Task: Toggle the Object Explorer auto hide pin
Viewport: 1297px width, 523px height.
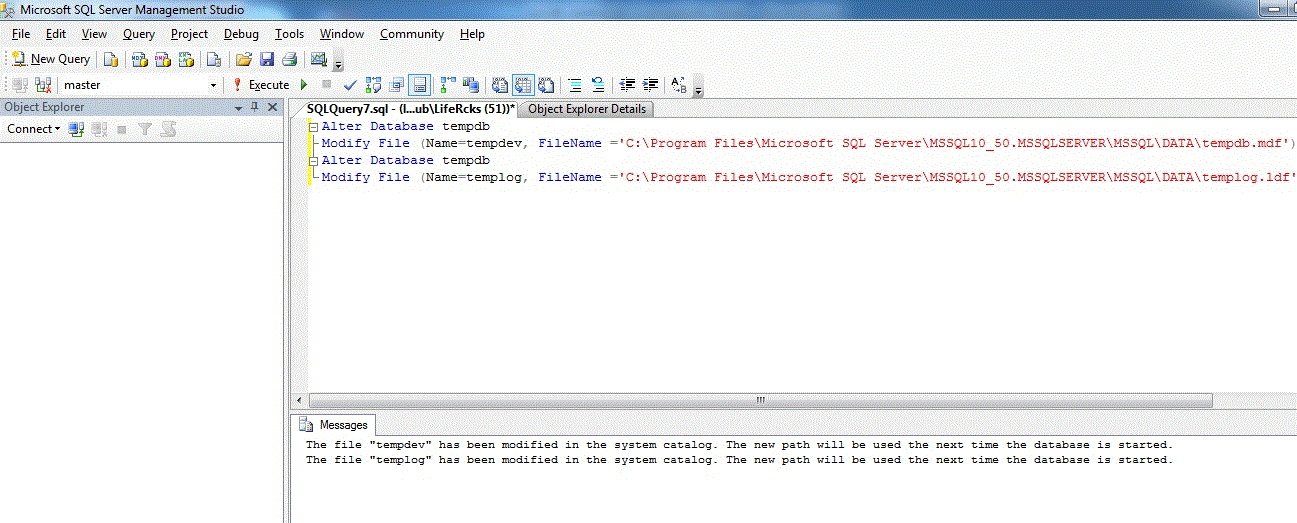Action: (255, 107)
